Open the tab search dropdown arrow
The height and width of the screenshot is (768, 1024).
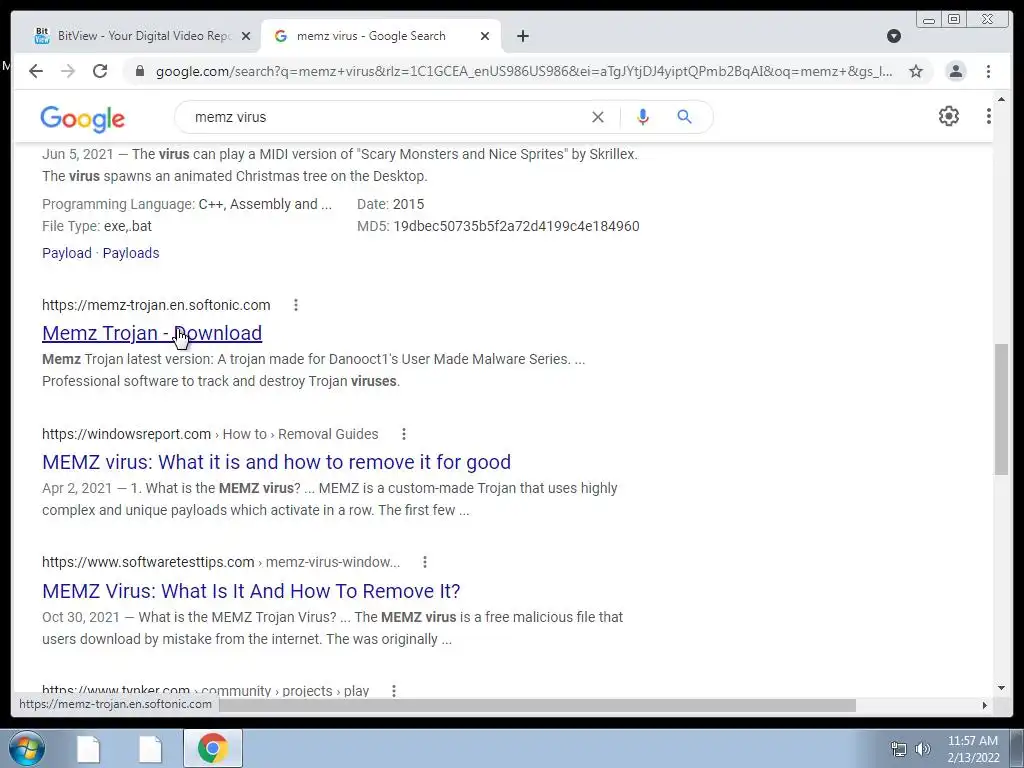tap(894, 36)
